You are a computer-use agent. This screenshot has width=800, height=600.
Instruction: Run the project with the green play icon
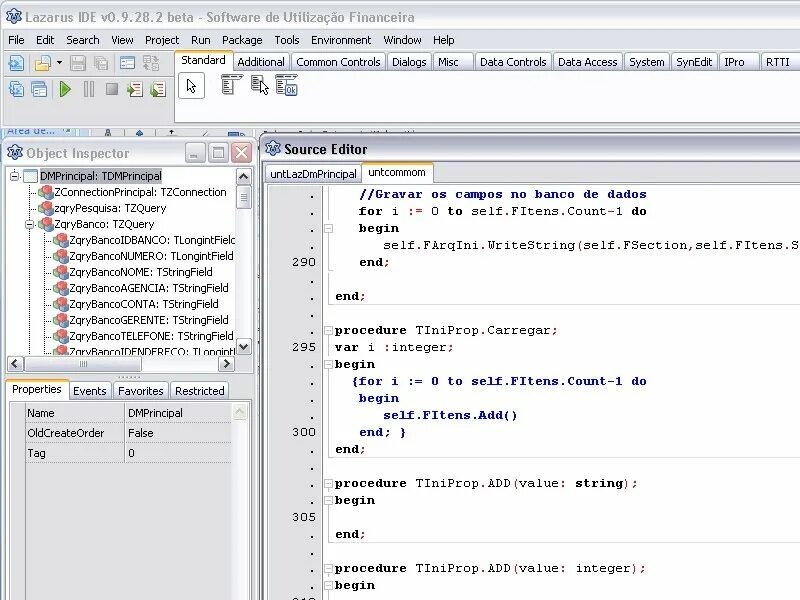(x=65, y=89)
